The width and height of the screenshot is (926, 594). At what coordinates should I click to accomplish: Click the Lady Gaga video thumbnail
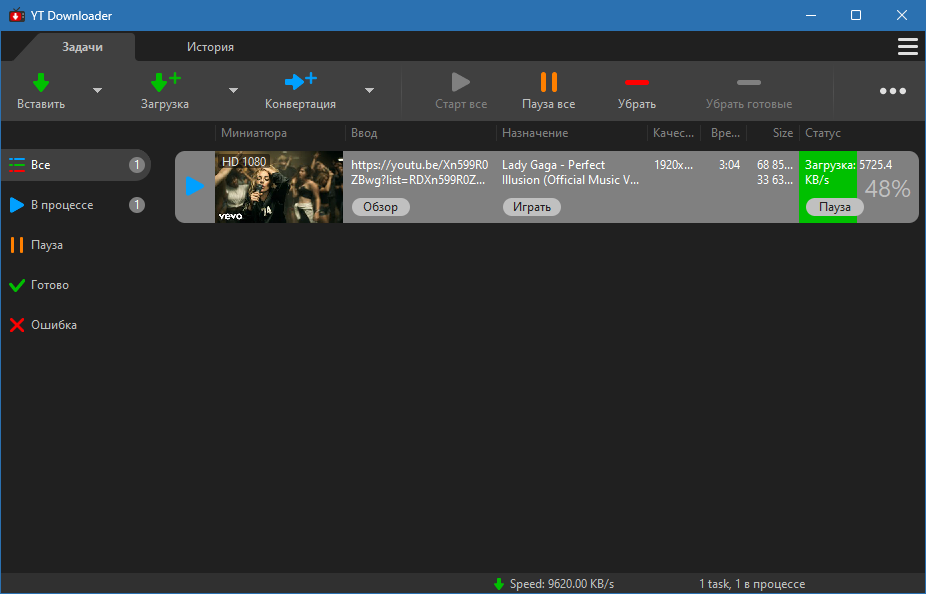click(279, 187)
